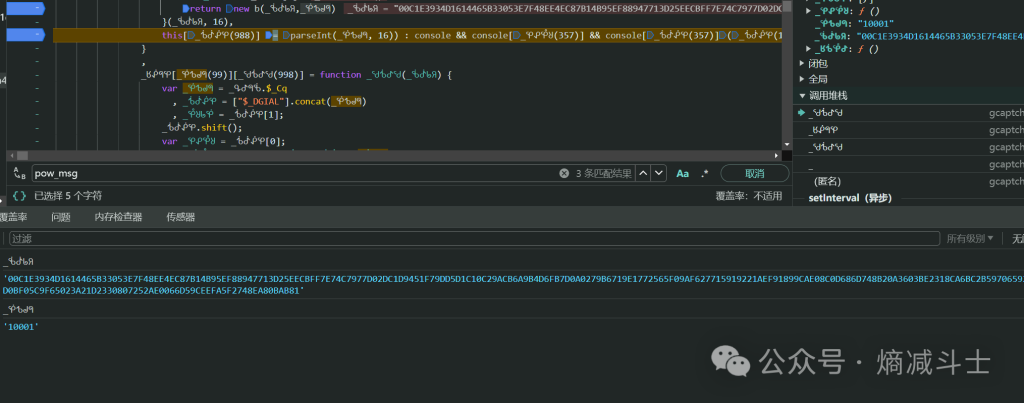
Task: Switch to the 问题 tab
Action: (x=61, y=217)
